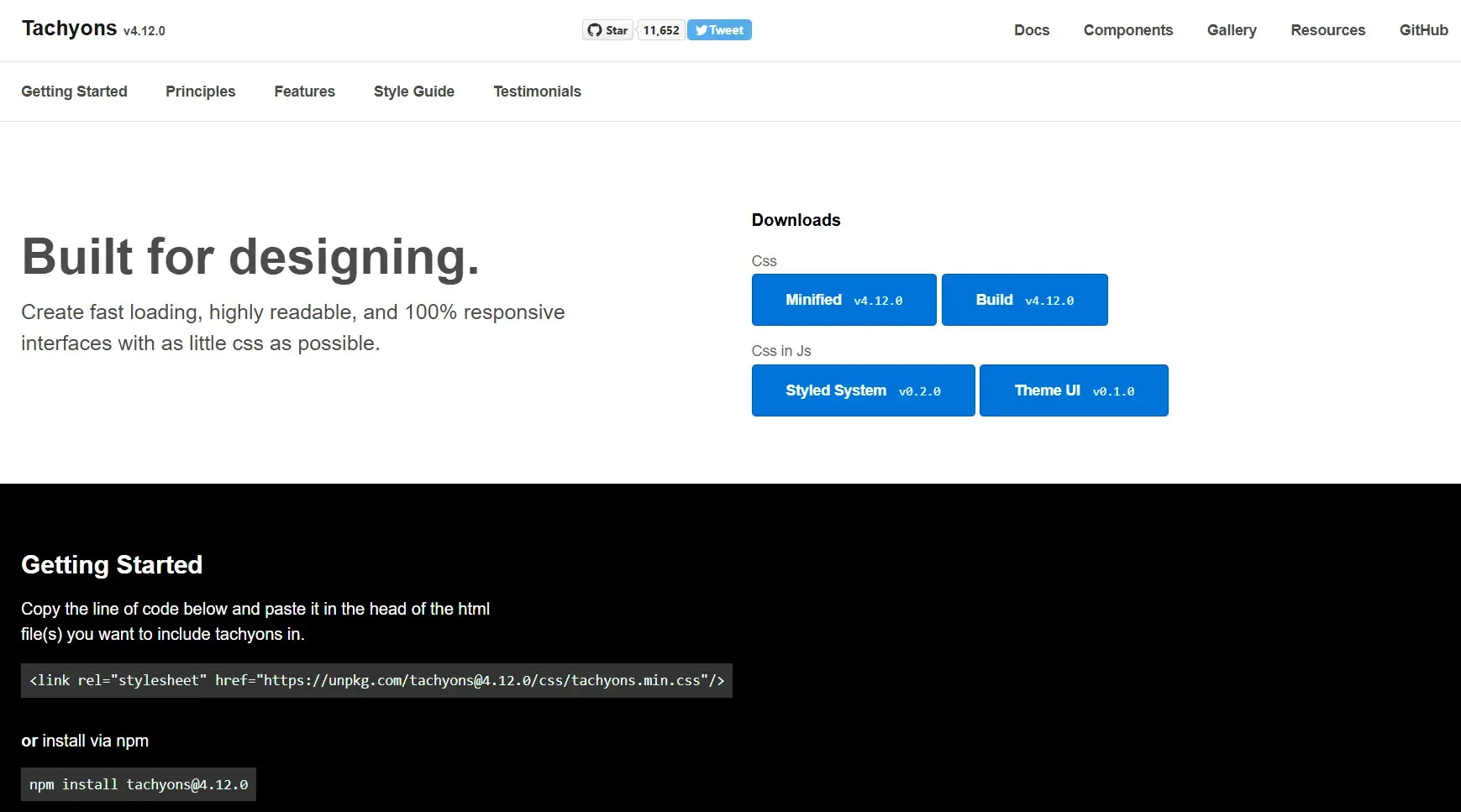The image size is (1461, 812).
Task: Open the Docs menu item
Action: 1032,30
